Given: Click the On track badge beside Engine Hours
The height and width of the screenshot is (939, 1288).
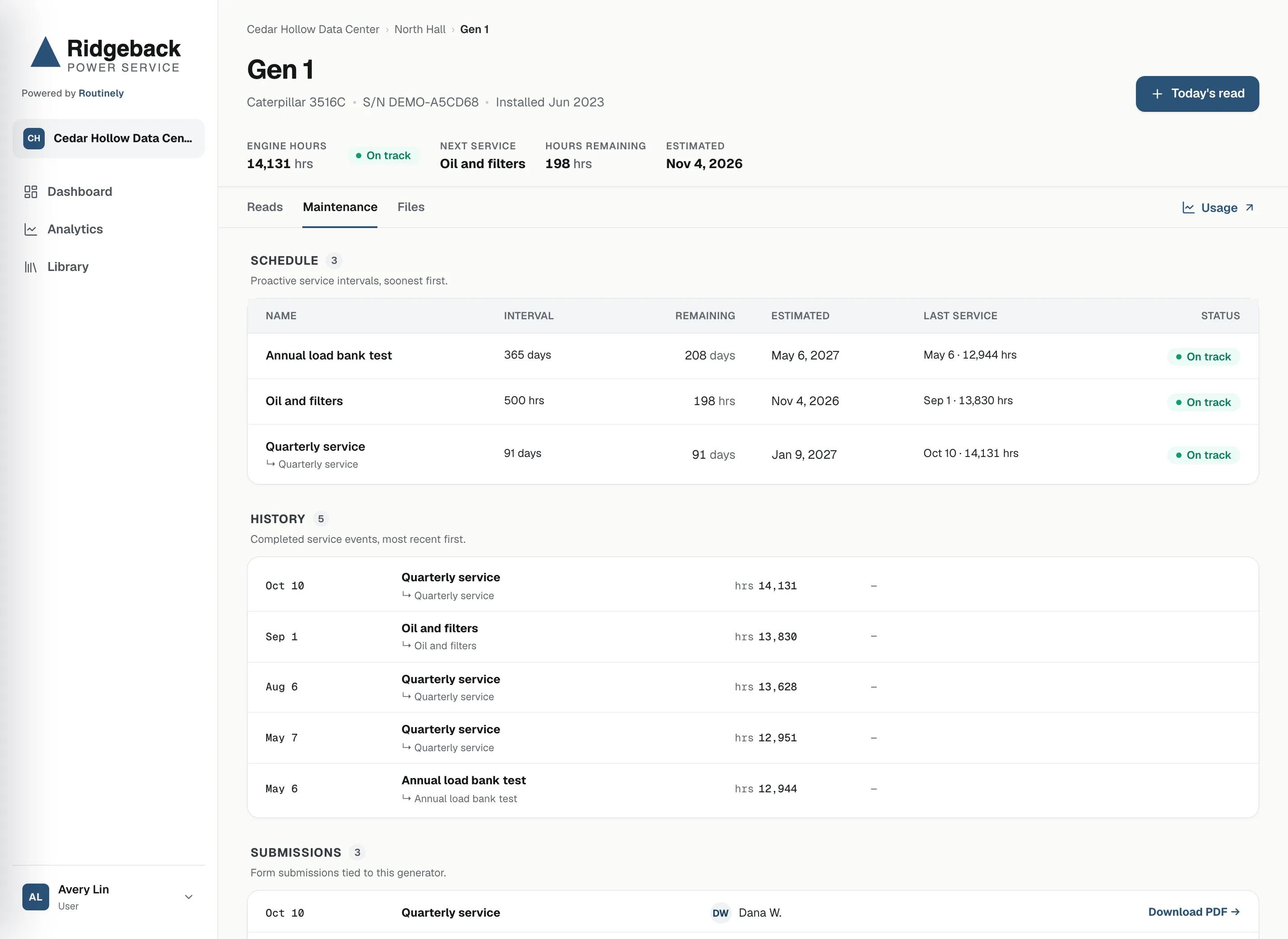Looking at the screenshot, I should 384,156.
